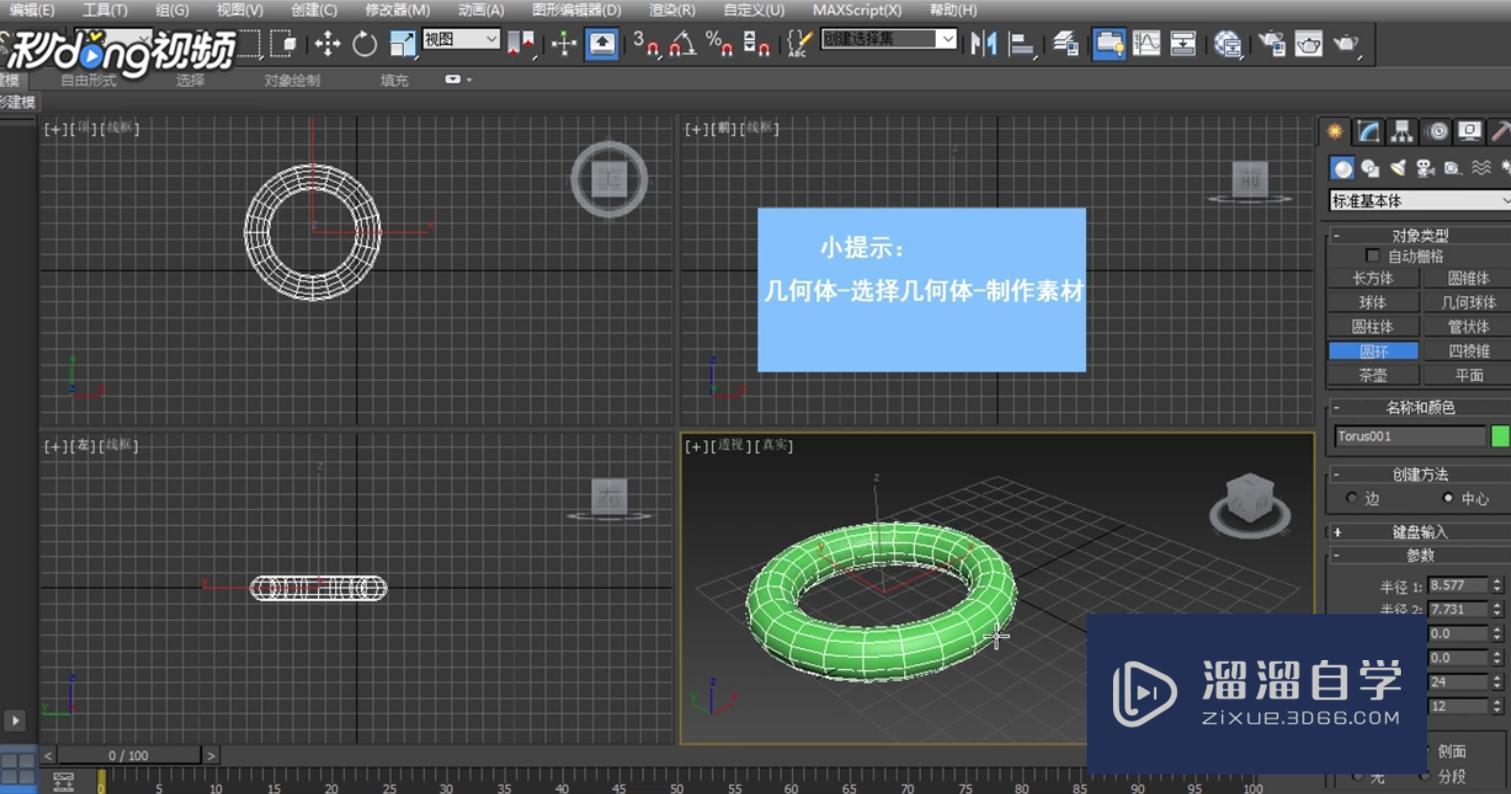Click the Select and Manipulate icon

coord(564,43)
